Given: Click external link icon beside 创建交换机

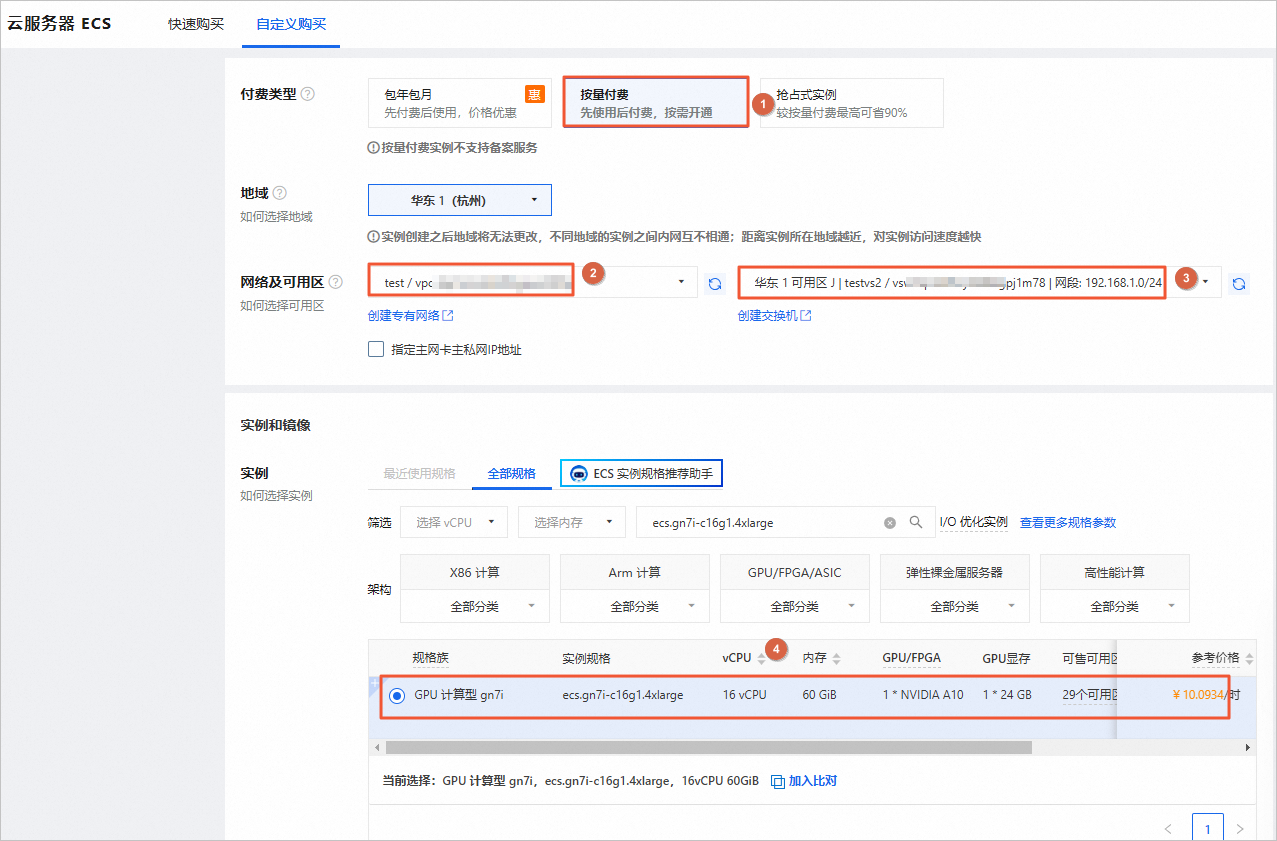Looking at the screenshot, I should click(806, 316).
